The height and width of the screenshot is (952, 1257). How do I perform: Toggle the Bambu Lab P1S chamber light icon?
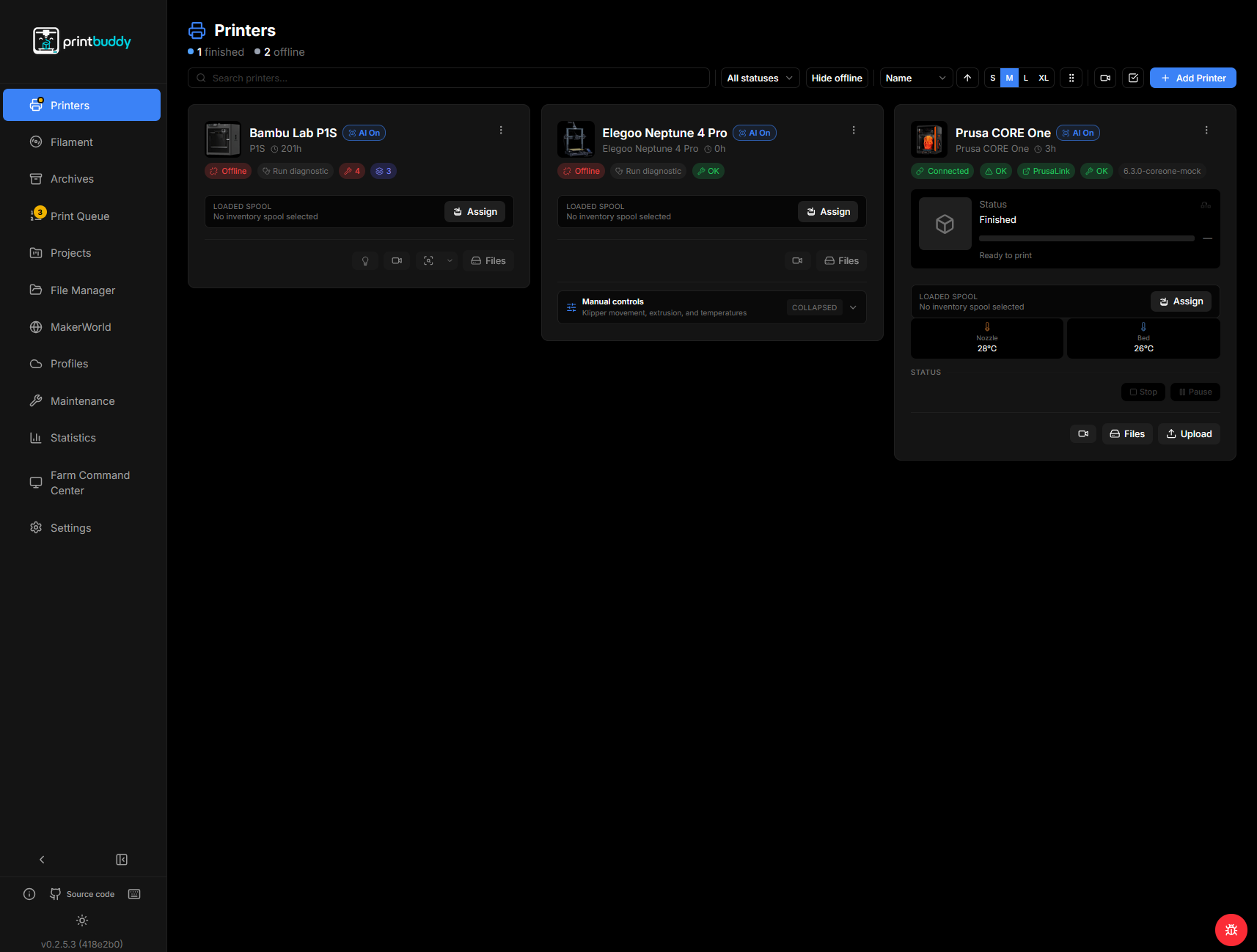(x=365, y=260)
